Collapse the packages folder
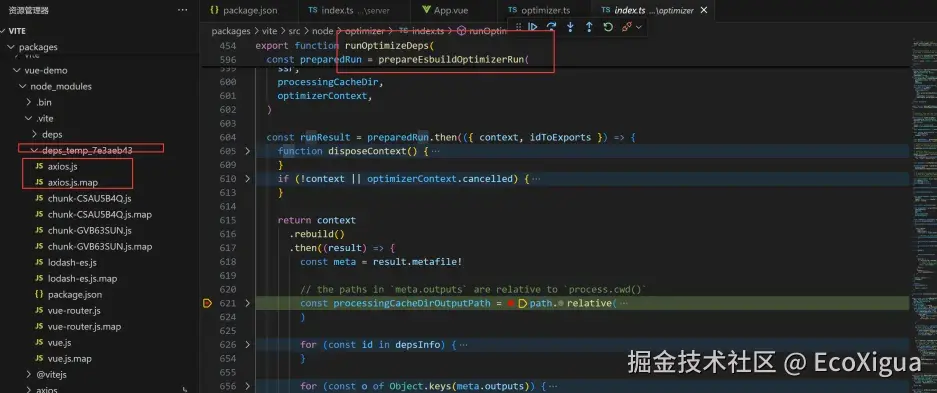 (x=10, y=47)
